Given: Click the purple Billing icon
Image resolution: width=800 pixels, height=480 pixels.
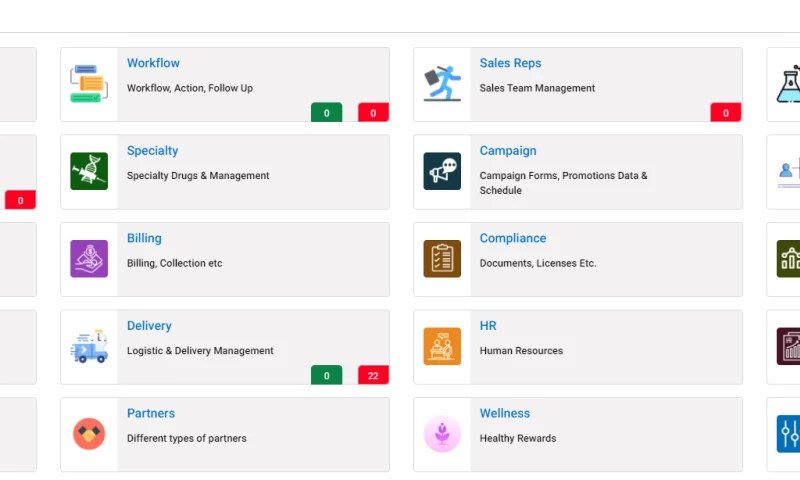Looking at the screenshot, I should 89,259.
